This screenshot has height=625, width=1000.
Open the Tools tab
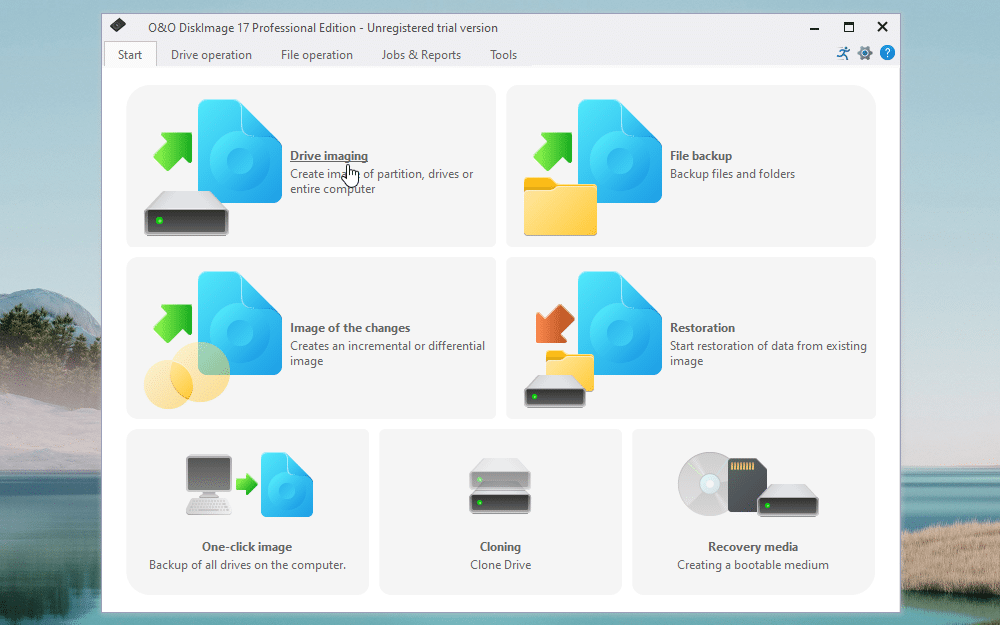tap(503, 55)
